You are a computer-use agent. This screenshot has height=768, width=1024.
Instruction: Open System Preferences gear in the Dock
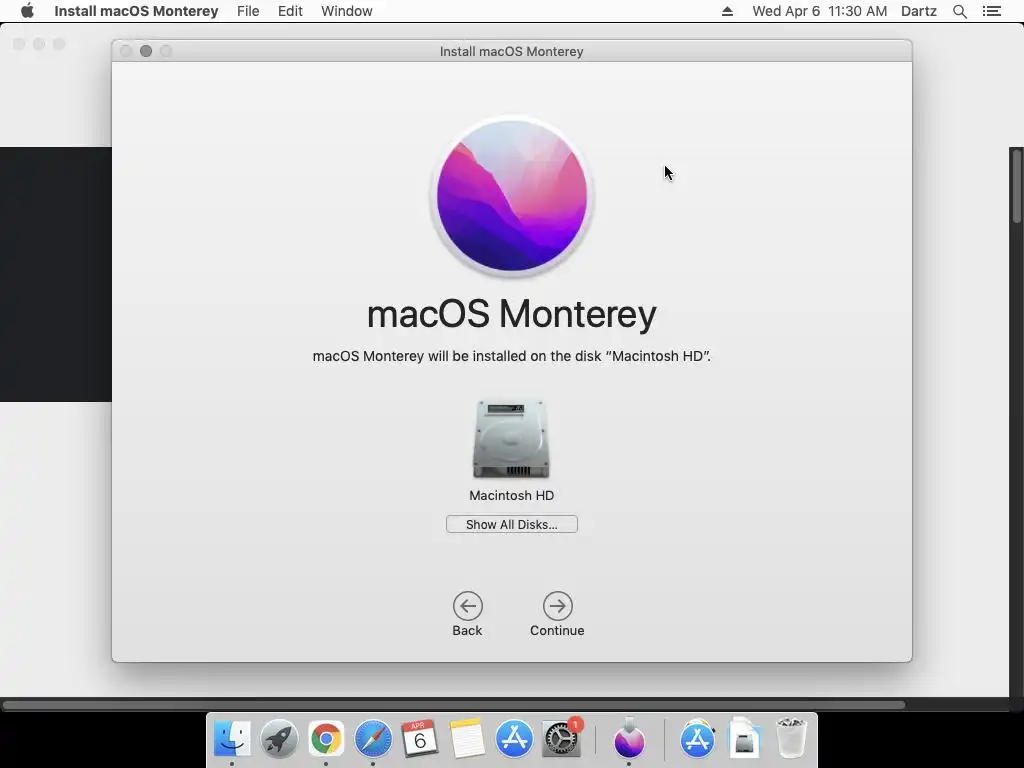(561, 739)
